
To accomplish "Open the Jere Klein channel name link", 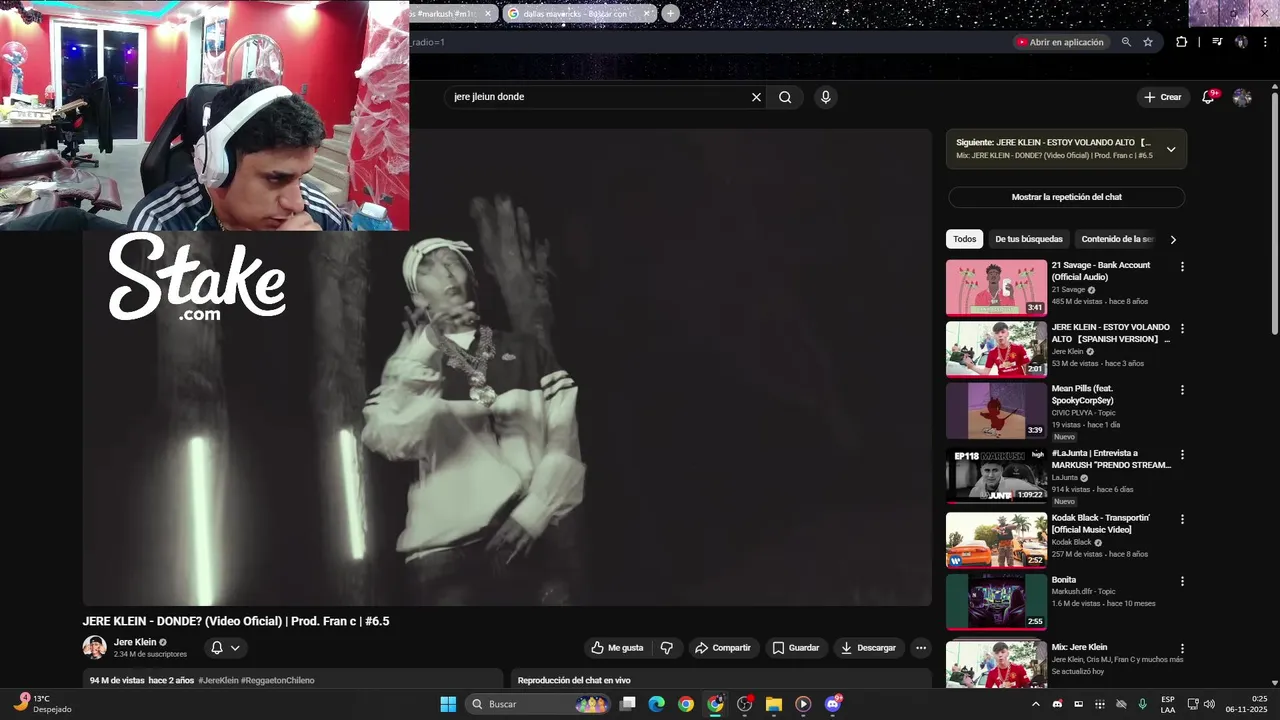I will (x=135, y=642).
